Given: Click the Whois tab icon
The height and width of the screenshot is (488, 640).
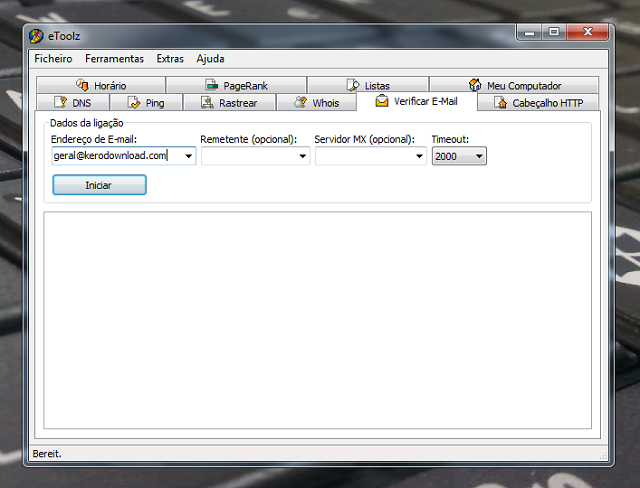Looking at the screenshot, I should point(300,102).
